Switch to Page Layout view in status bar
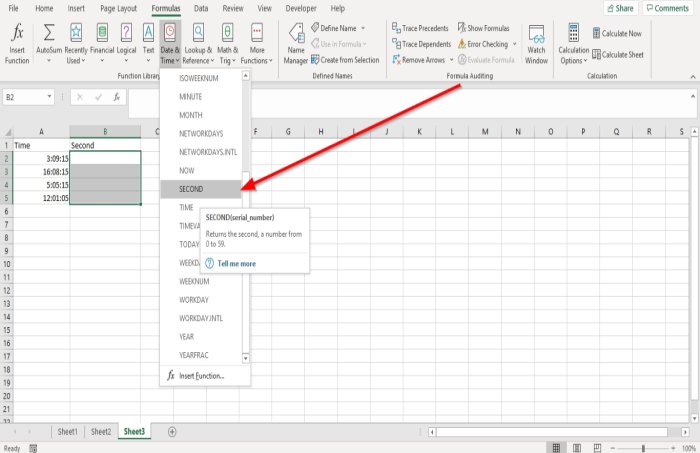 point(577,448)
